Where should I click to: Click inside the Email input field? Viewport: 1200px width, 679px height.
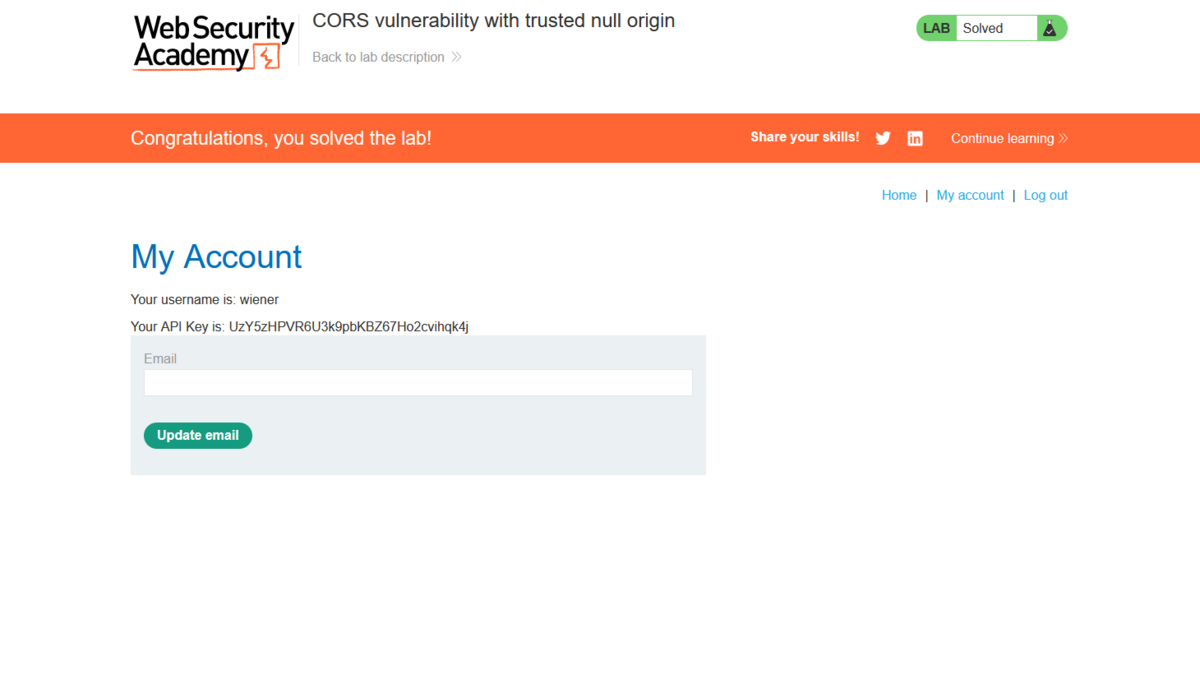(x=417, y=382)
